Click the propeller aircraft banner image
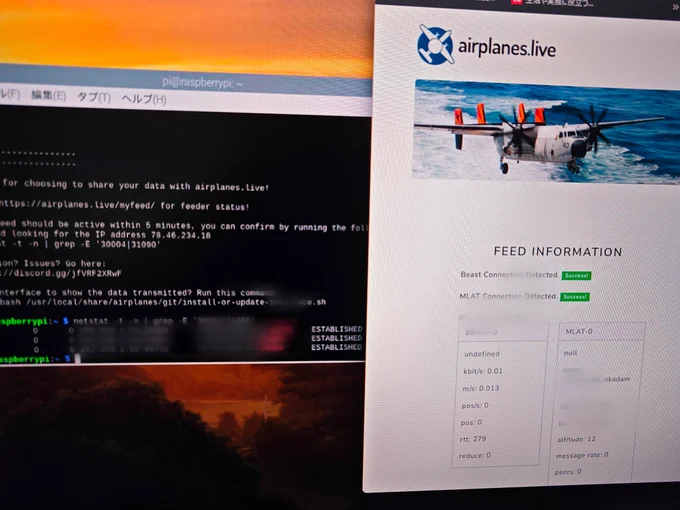Viewport: 680px width, 510px height. (546, 131)
